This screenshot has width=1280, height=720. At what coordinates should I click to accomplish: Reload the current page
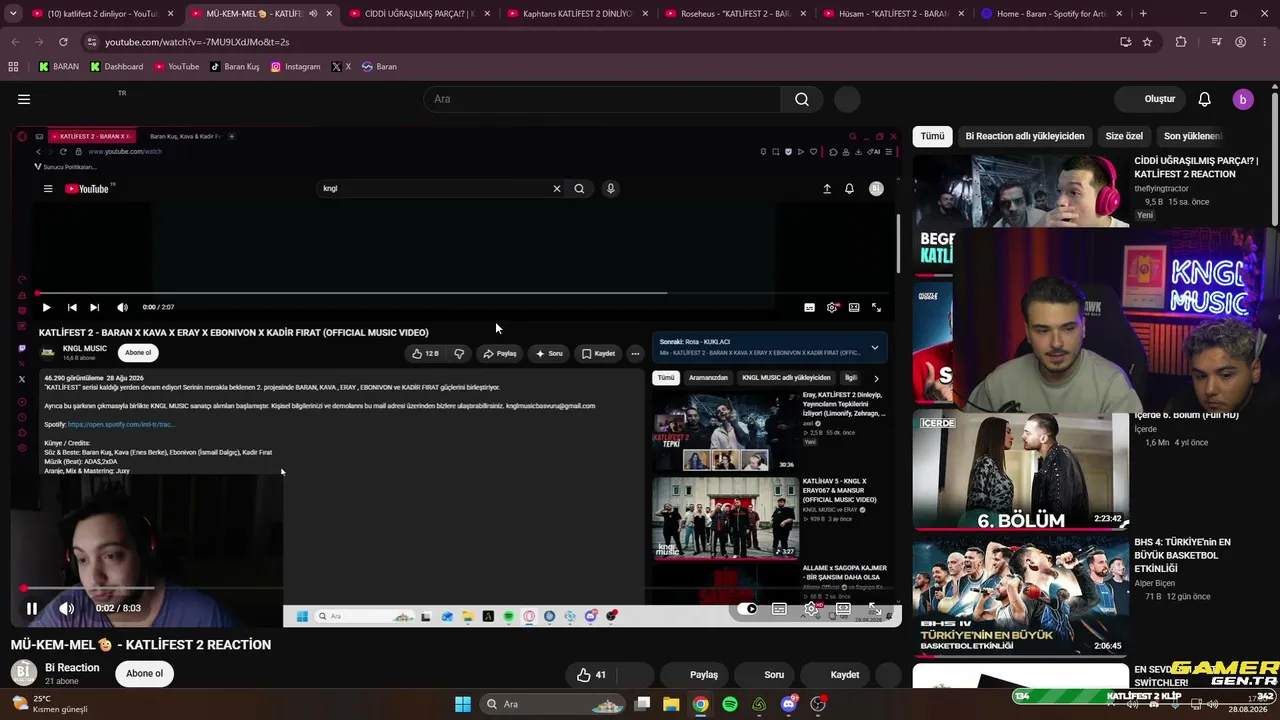coord(63,42)
